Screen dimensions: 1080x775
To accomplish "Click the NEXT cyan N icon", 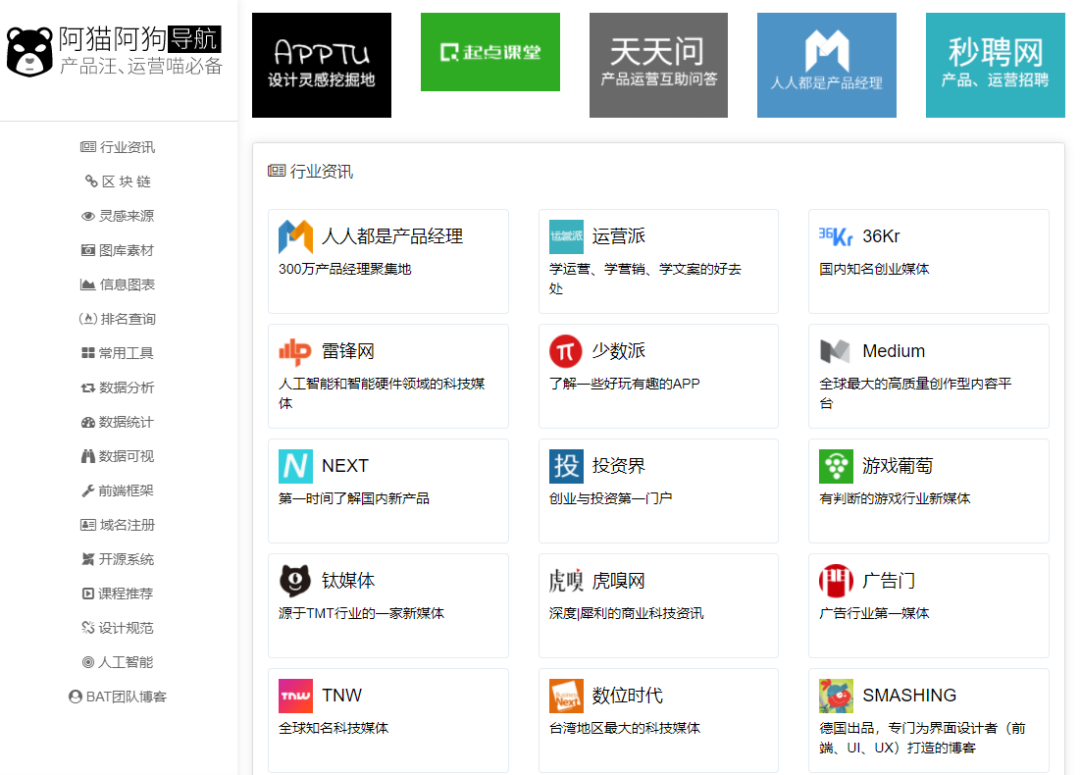I will pyautogui.click(x=295, y=466).
